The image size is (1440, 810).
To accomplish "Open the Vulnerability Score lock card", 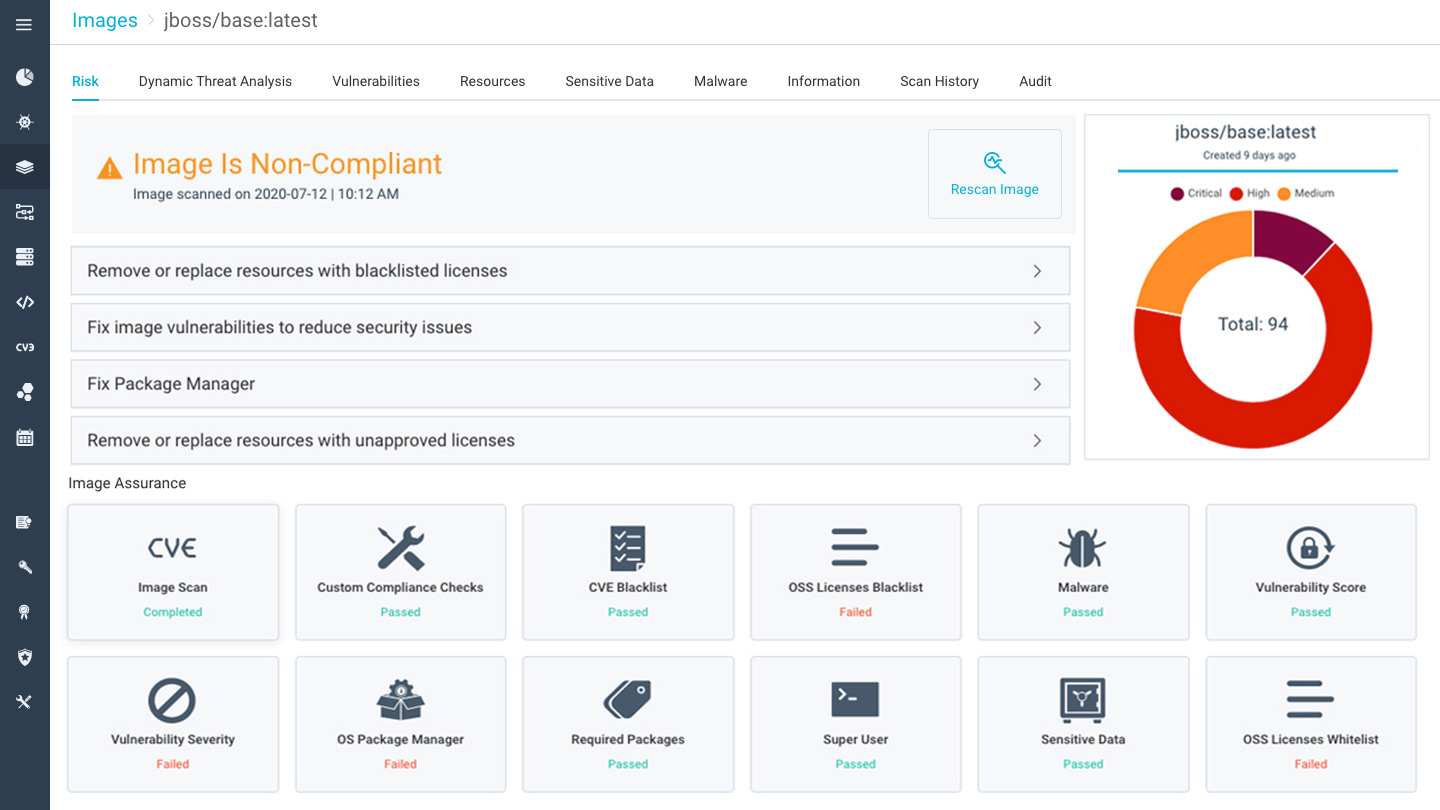I will pyautogui.click(x=1311, y=572).
